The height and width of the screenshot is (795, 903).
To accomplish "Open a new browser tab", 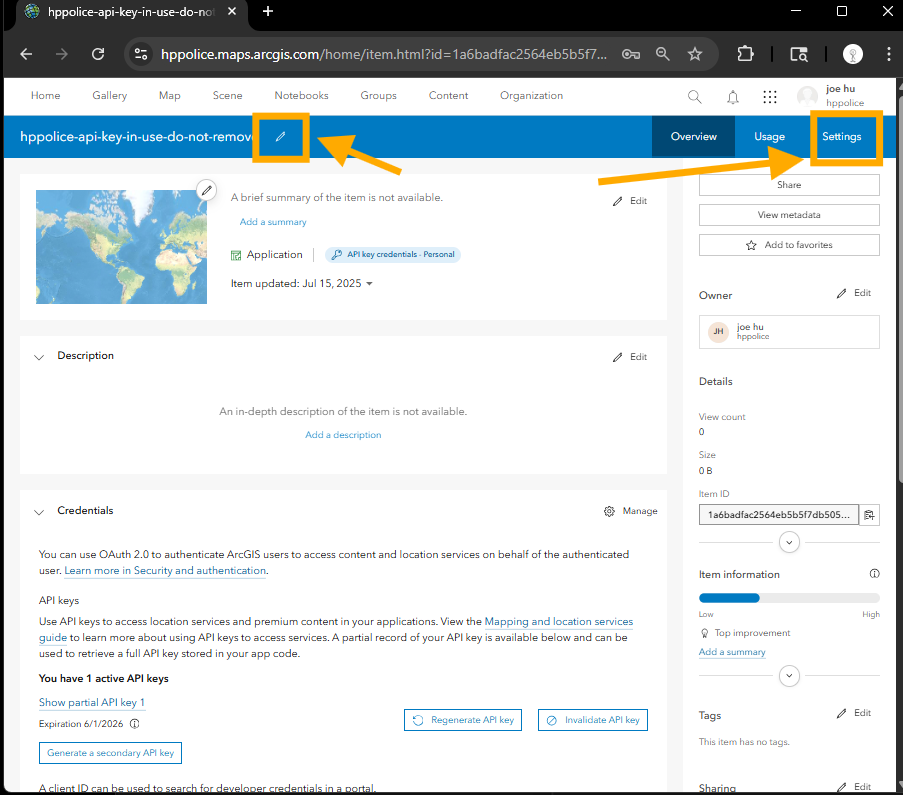I will point(268,12).
